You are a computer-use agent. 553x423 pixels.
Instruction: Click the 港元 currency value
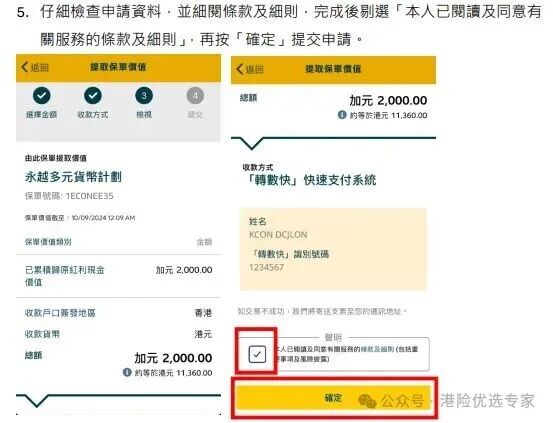coord(203,334)
